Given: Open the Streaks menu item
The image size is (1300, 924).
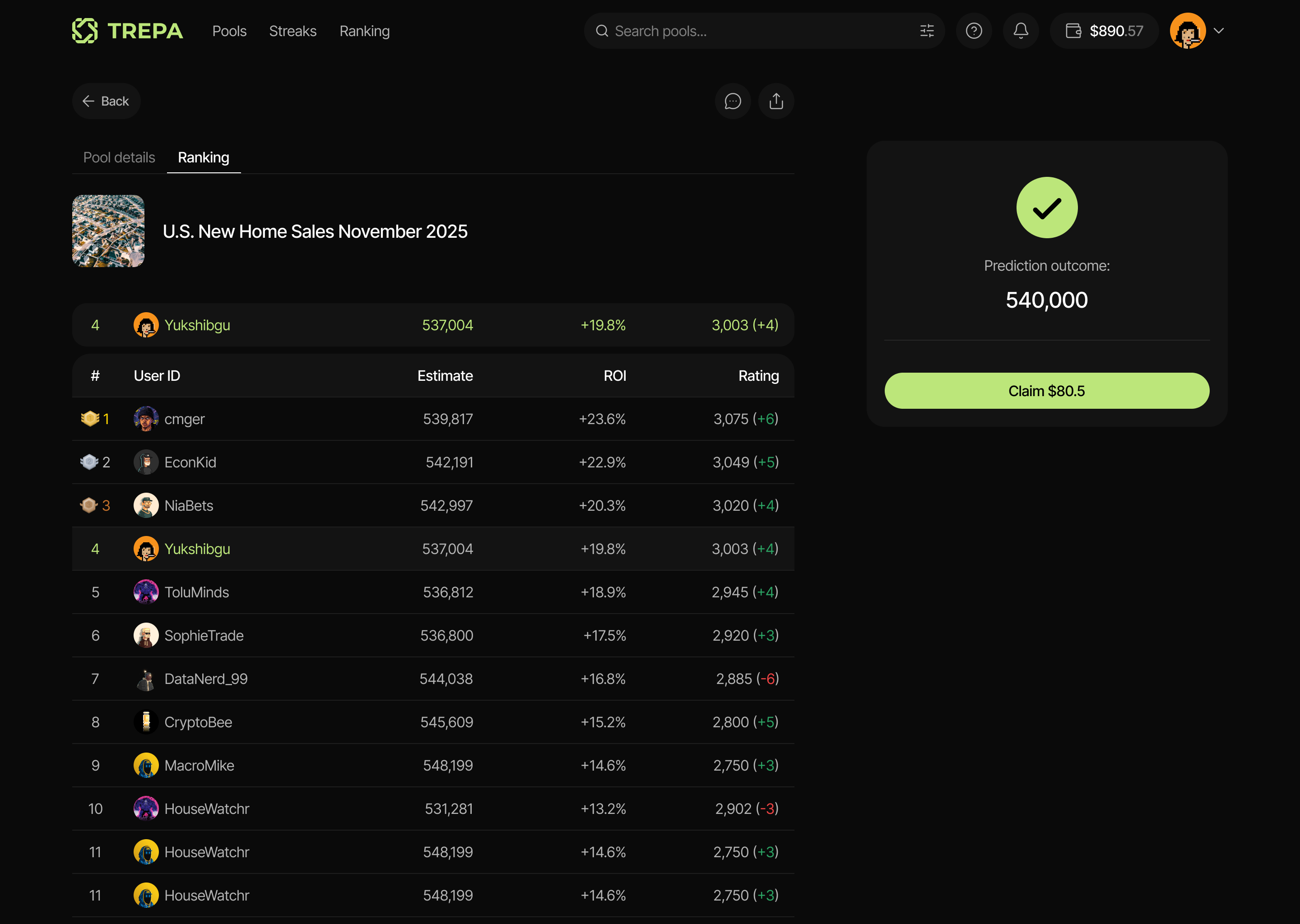Looking at the screenshot, I should (292, 31).
